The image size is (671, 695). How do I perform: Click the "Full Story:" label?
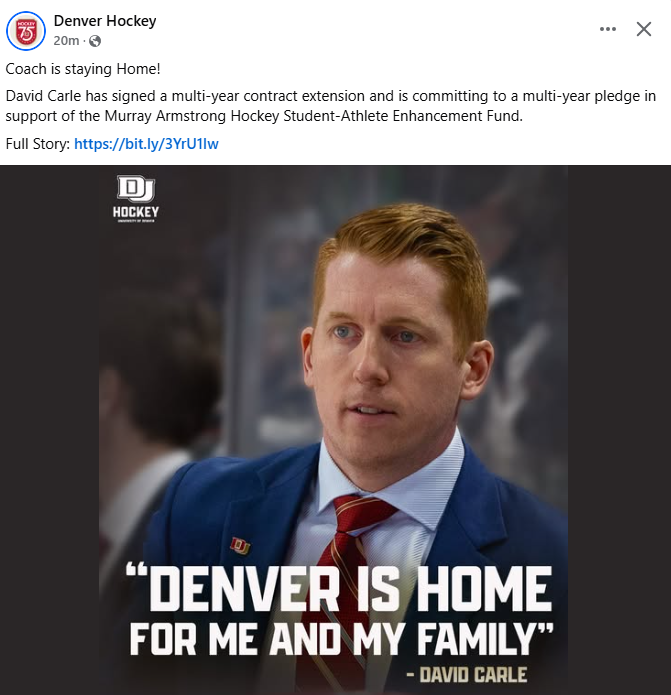(38, 144)
